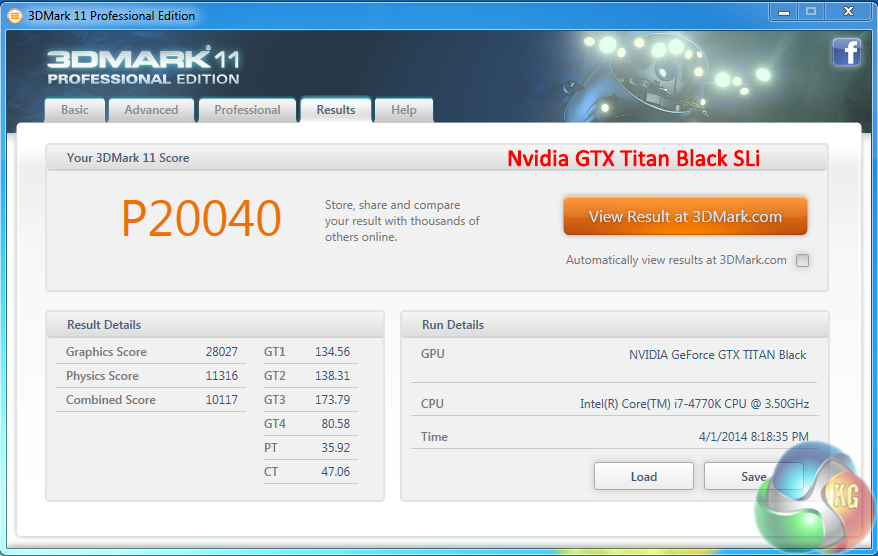Click the Load button
Viewport: 878px width, 556px height.
[x=644, y=476]
